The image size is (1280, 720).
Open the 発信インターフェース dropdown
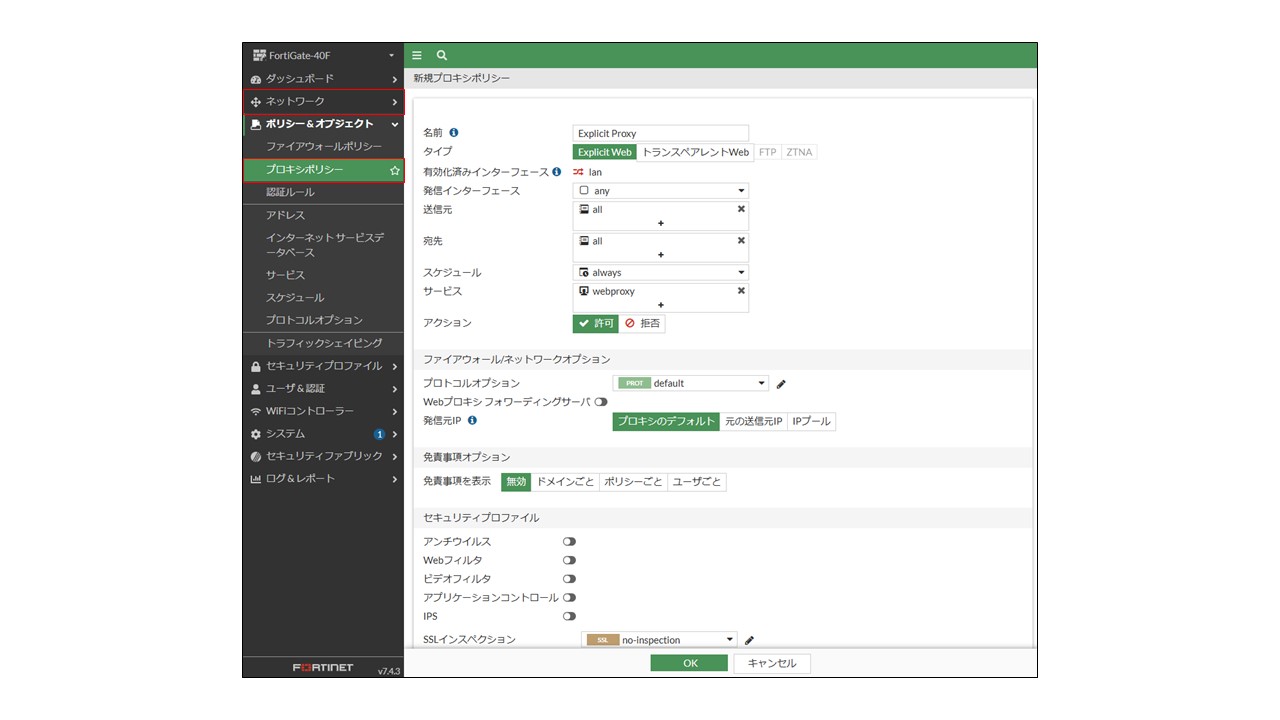tap(661, 191)
